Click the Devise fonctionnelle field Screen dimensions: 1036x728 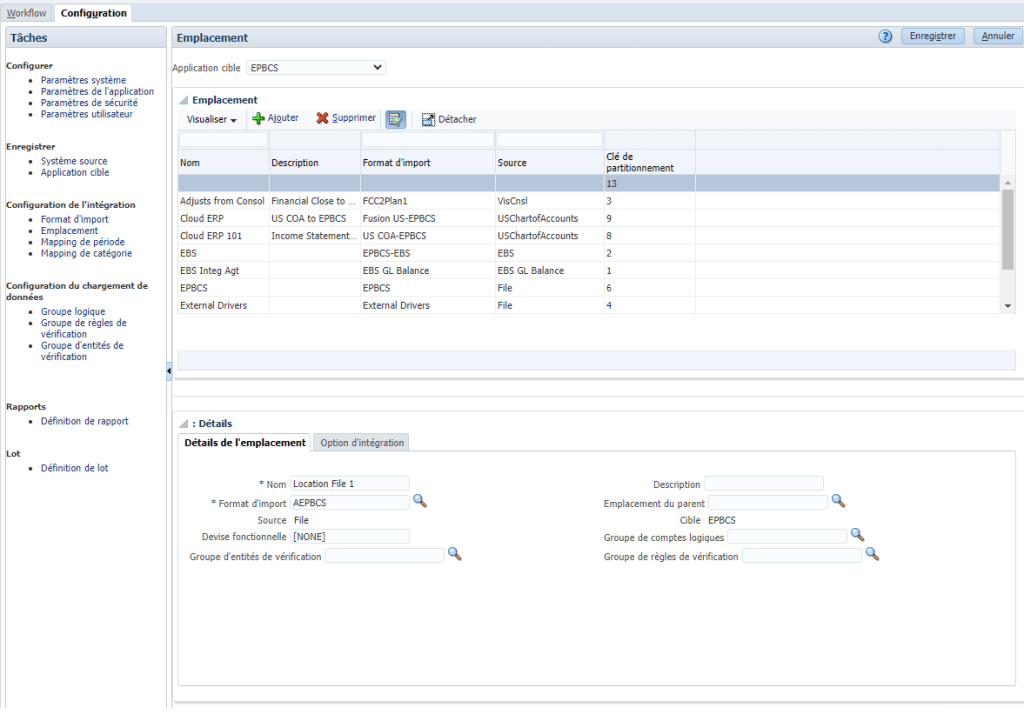click(x=350, y=536)
